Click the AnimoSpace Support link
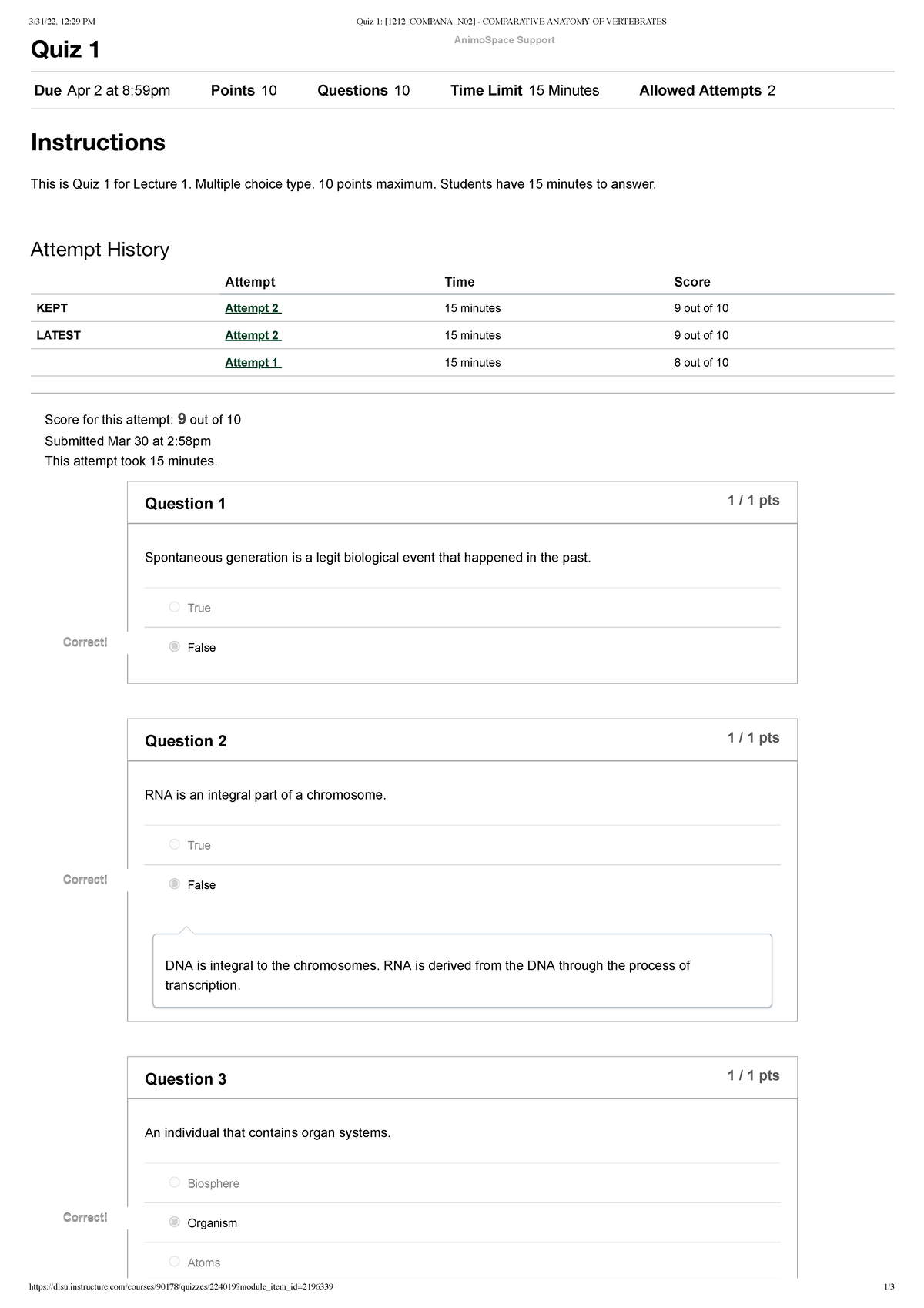The width and height of the screenshot is (924, 1308). coord(504,40)
